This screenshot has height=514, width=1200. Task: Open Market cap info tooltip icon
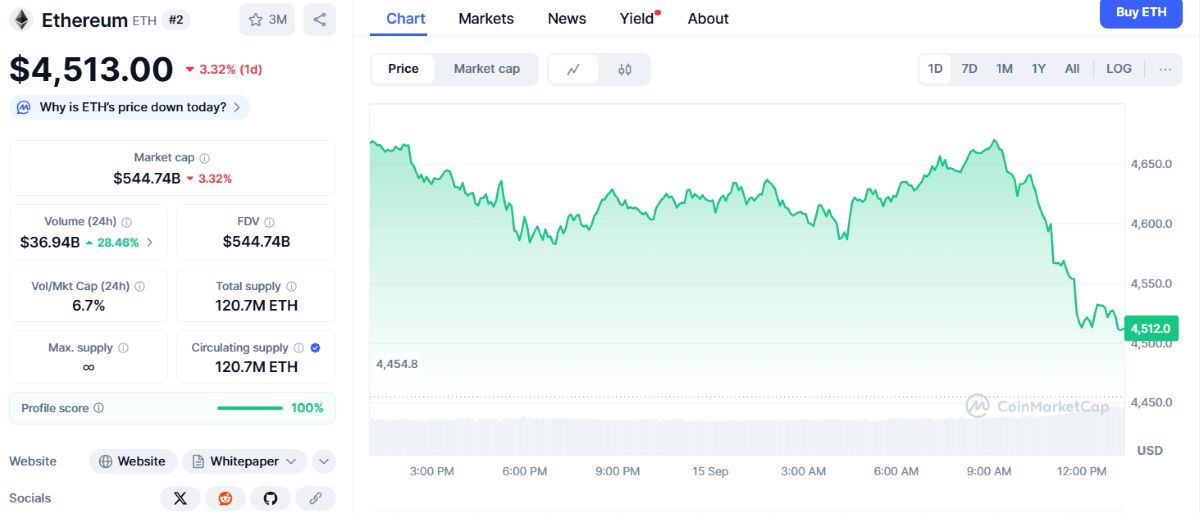point(205,158)
